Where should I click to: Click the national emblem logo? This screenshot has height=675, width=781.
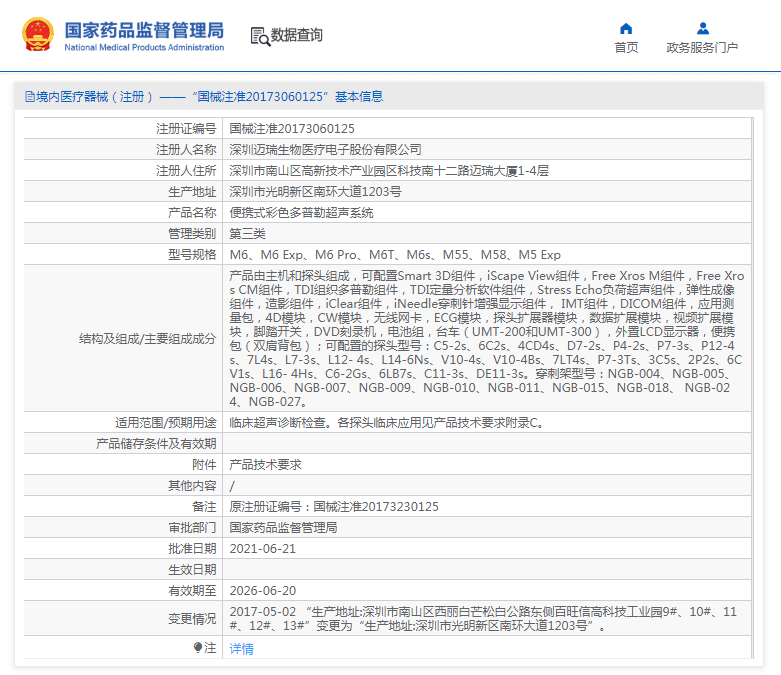tap(38, 35)
